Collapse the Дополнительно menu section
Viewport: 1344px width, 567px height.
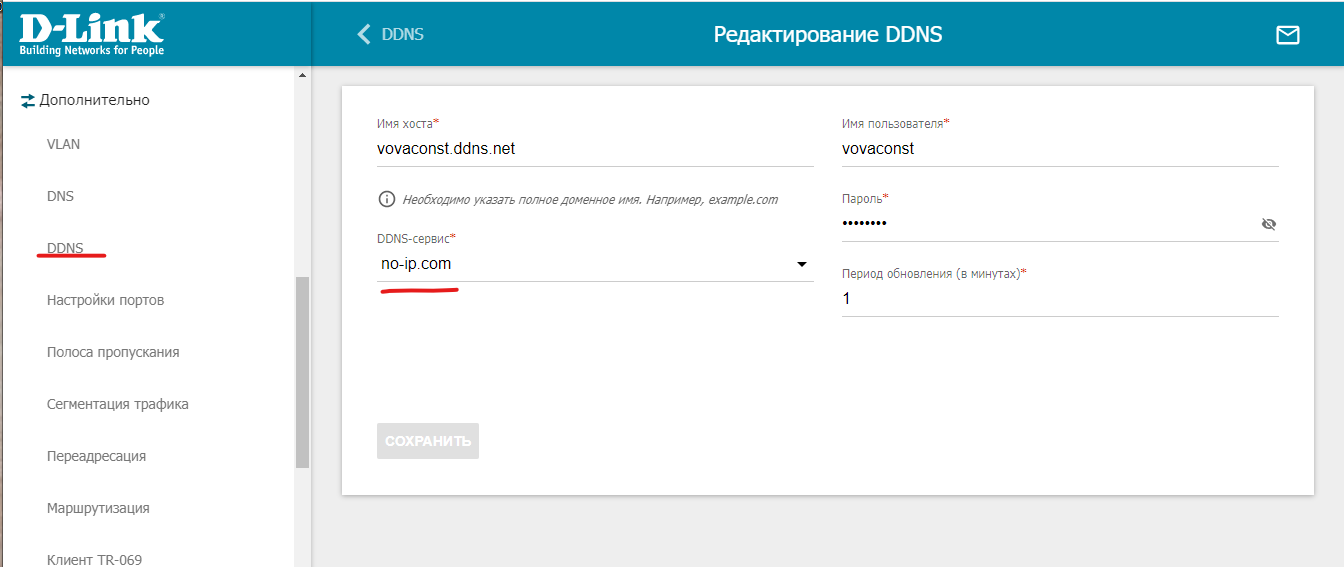click(94, 100)
